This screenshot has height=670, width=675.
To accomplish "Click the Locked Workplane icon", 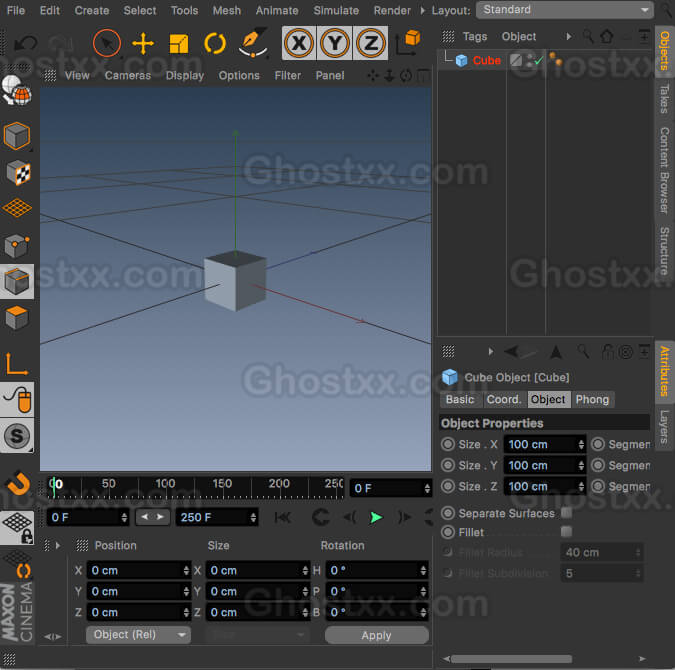I will coord(17,527).
